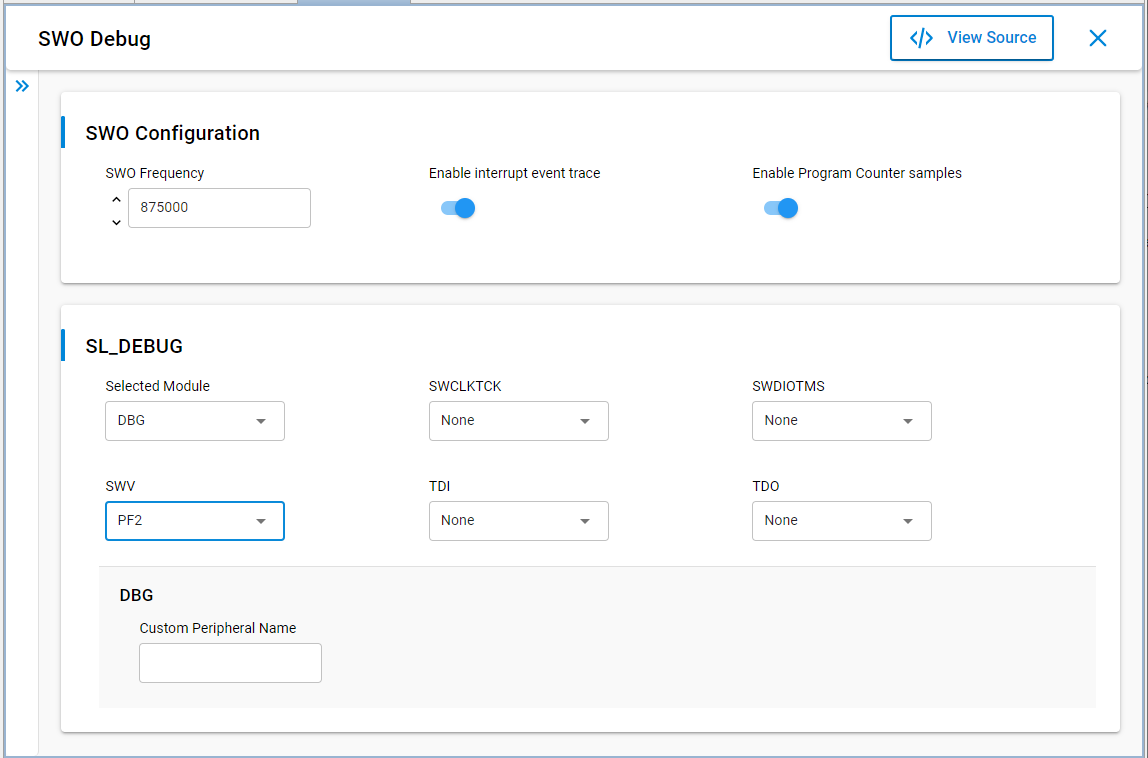Click the SL_DEBUG section heading
1148x758 pixels.
(x=134, y=347)
